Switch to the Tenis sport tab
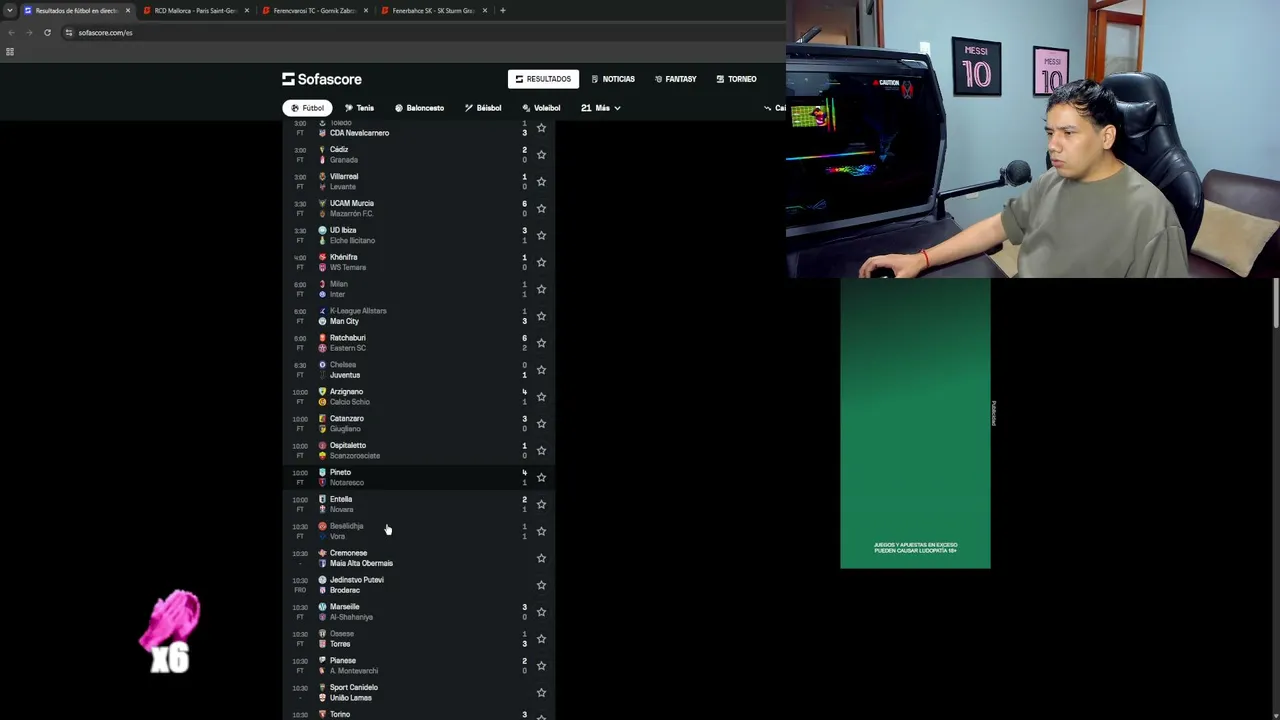The width and height of the screenshot is (1280, 720). tap(359, 108)
